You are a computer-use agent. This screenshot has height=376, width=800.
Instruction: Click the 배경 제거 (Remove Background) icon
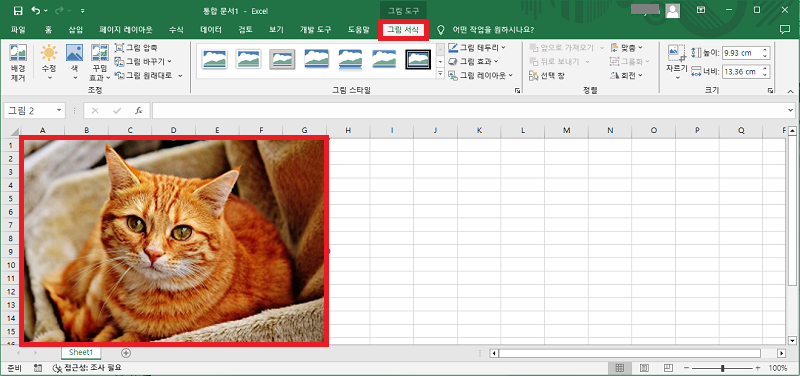tap(18, 63)
